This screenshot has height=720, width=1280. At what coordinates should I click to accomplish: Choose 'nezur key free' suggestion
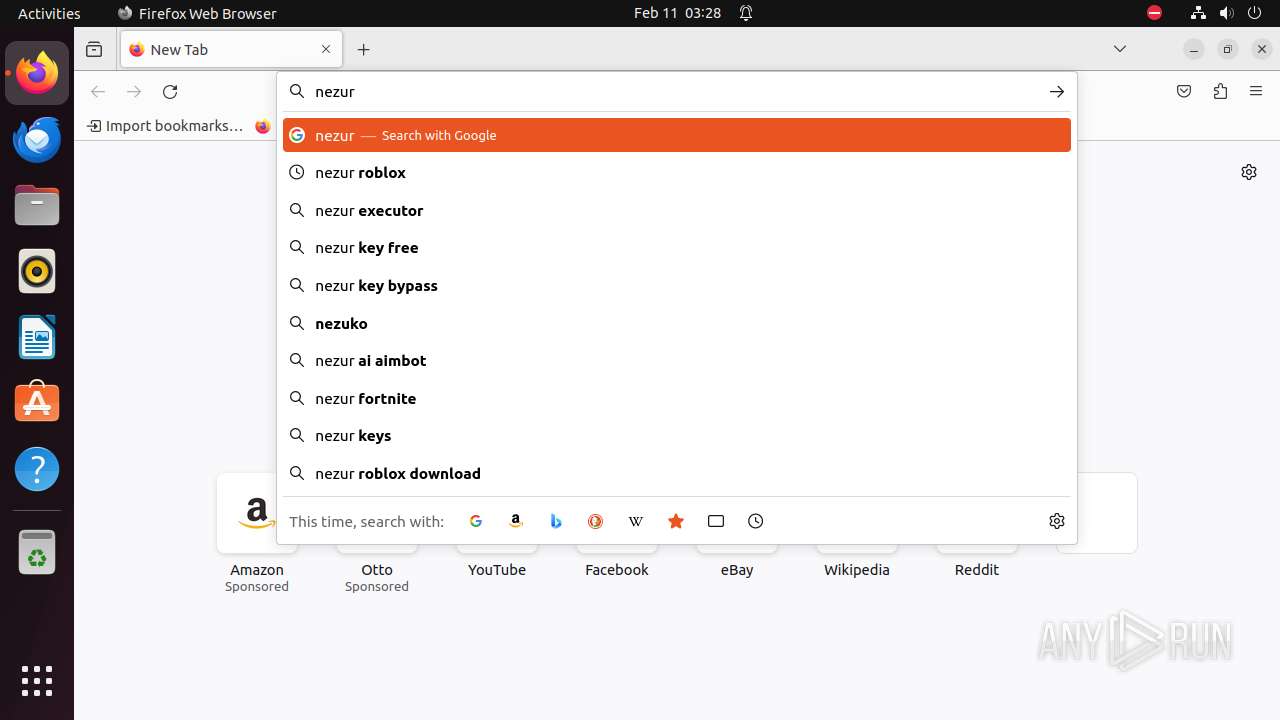tap(677, 248)
